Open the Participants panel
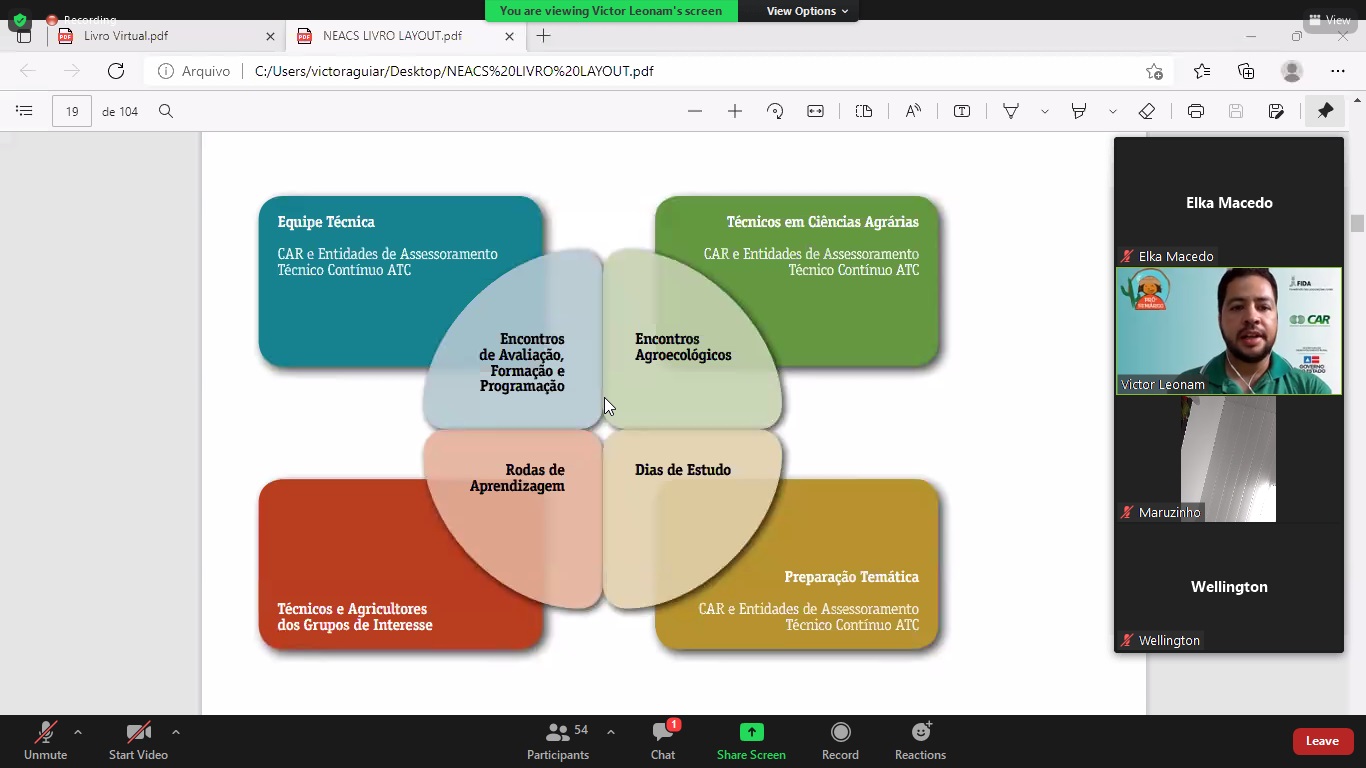 558,741
